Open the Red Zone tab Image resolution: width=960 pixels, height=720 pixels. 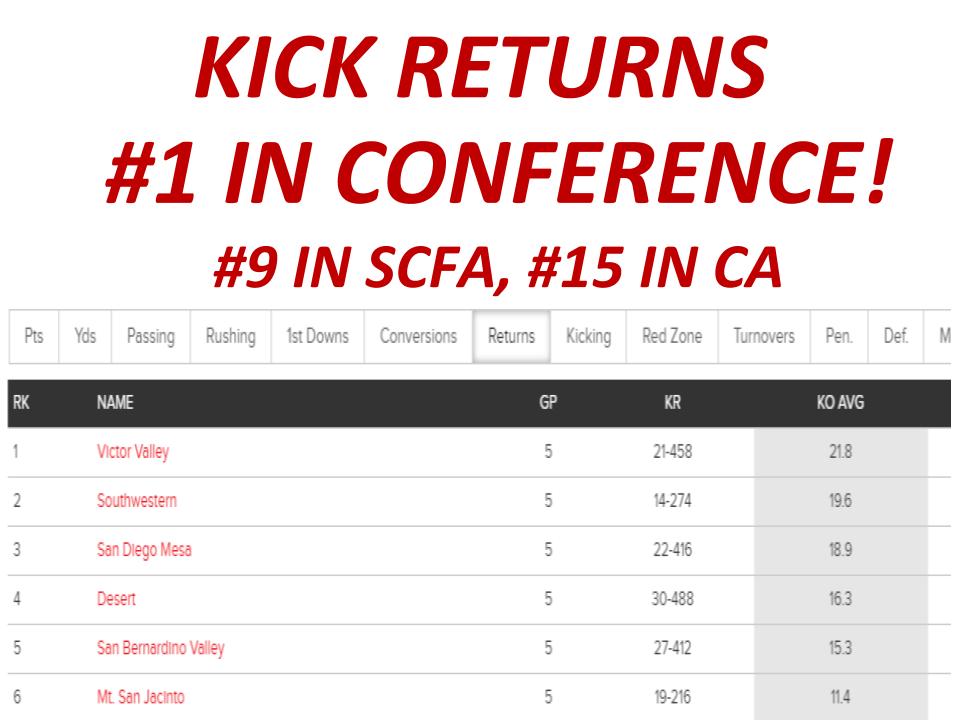[672, 336]
